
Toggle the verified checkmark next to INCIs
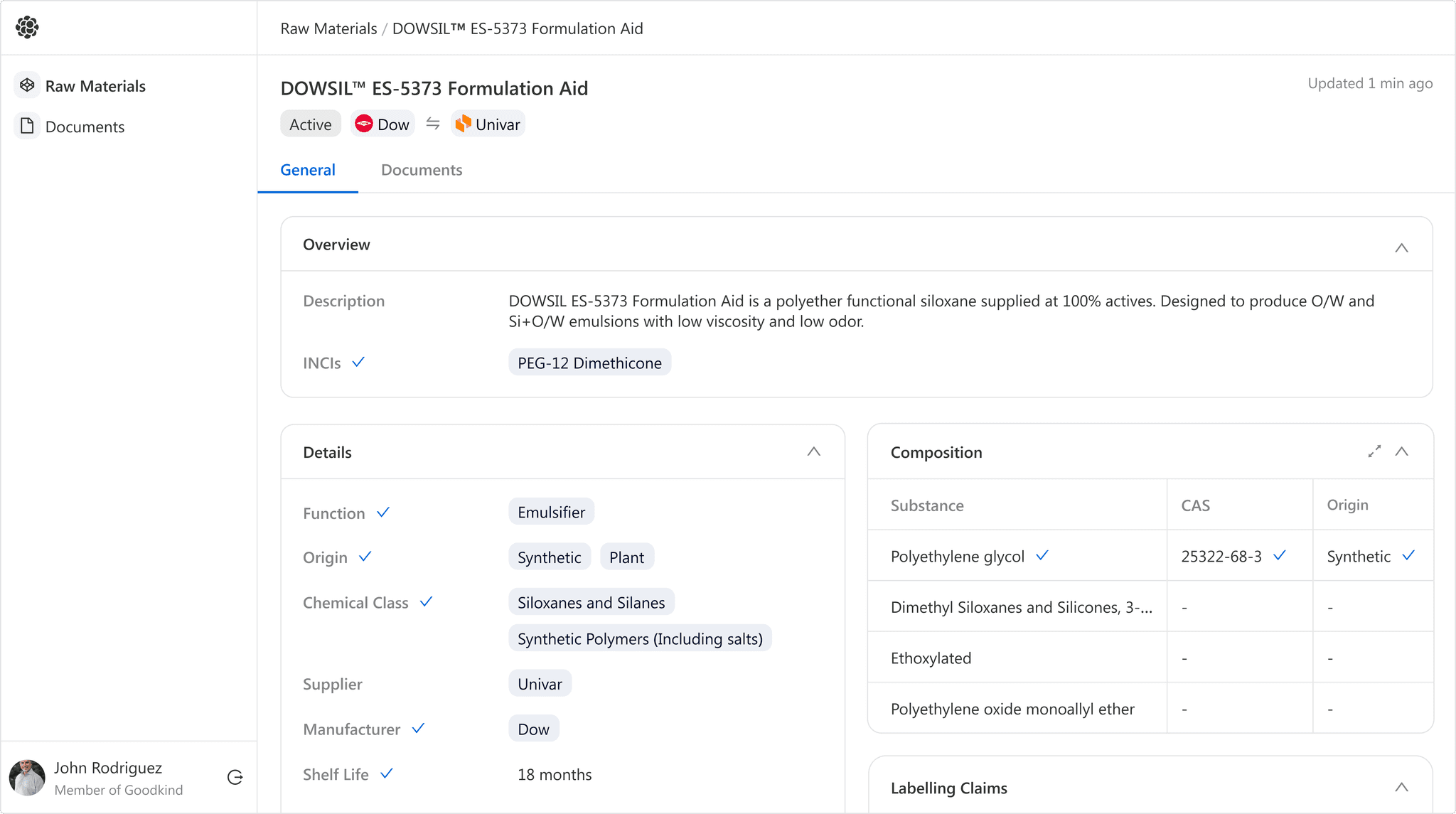click(x=358, y=362)
